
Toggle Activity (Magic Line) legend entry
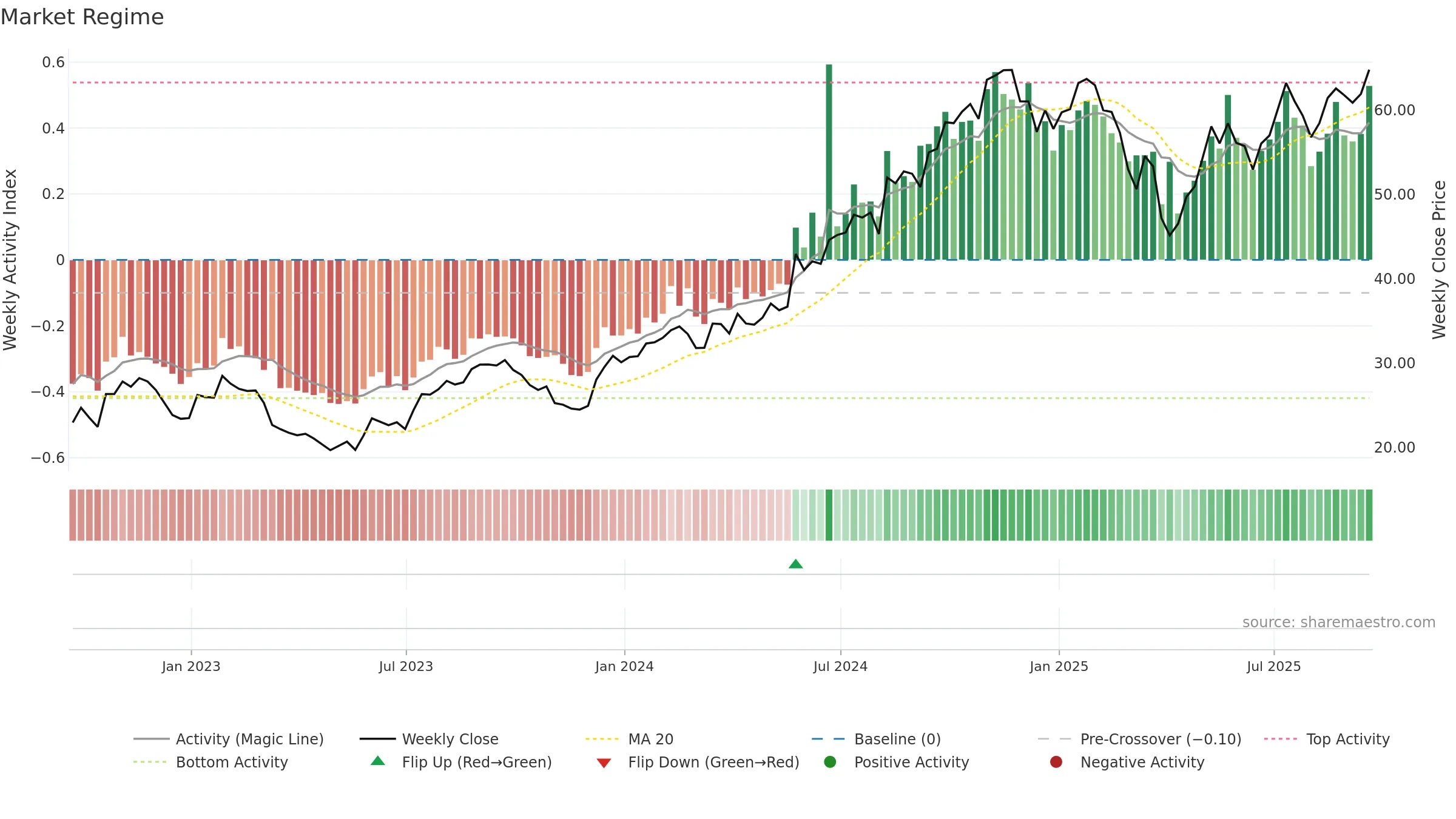point(229,739)
